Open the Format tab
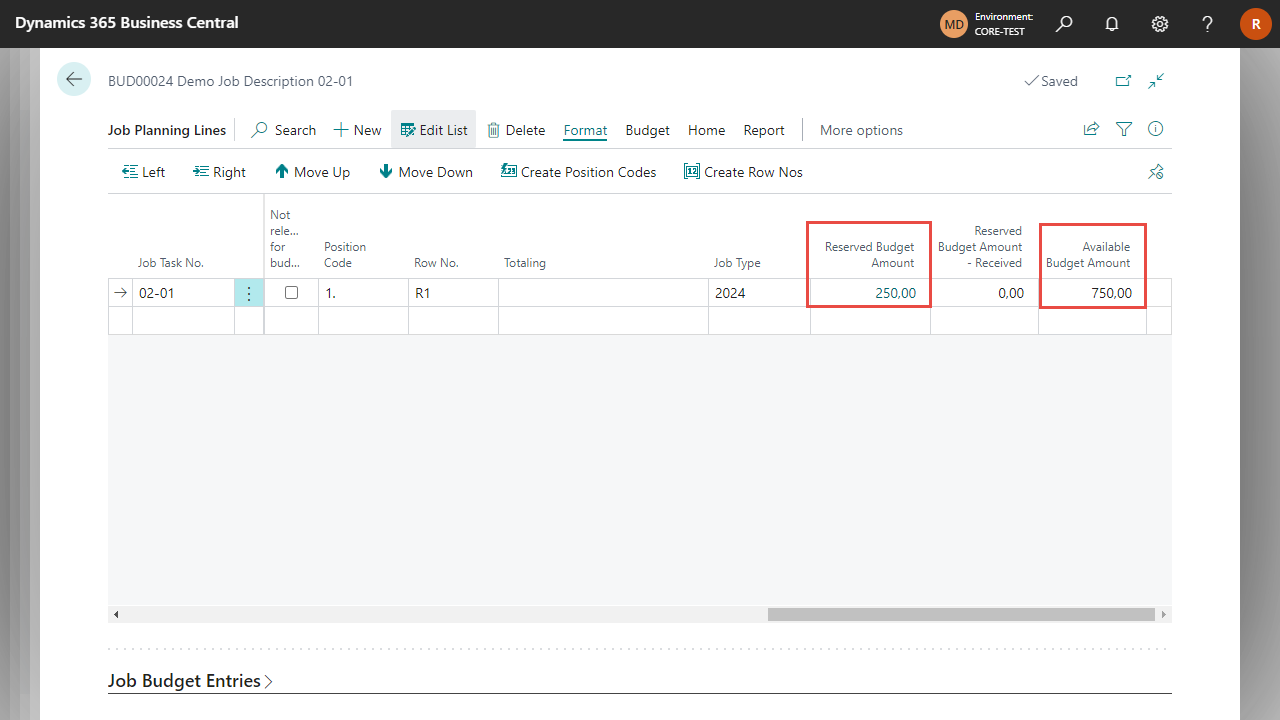Screen dimensions: 1280x720 [x=585, y=130]
